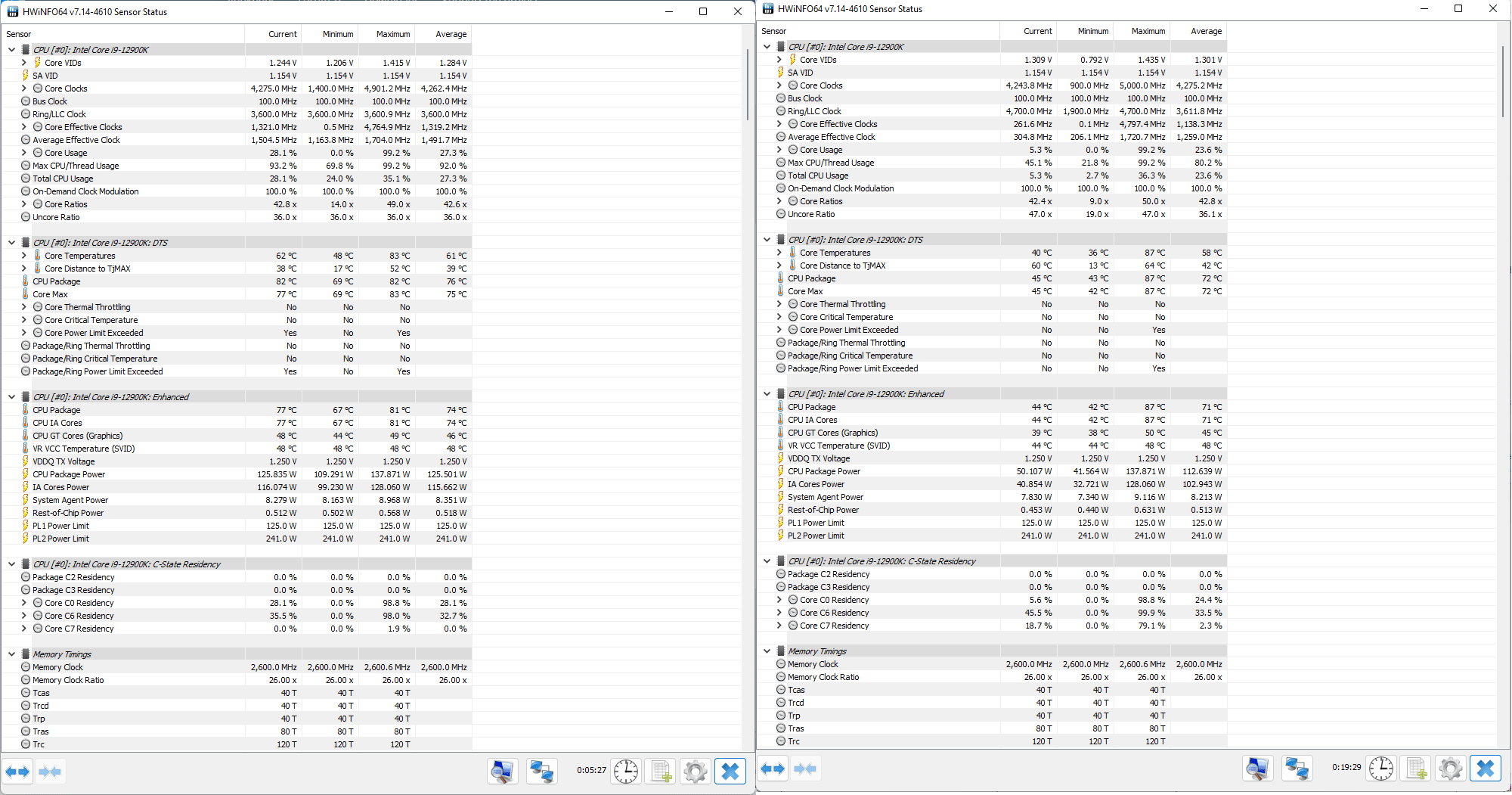
Task: Open monitor-magnifier summary icon in left window
Action: tap(503, 772)
